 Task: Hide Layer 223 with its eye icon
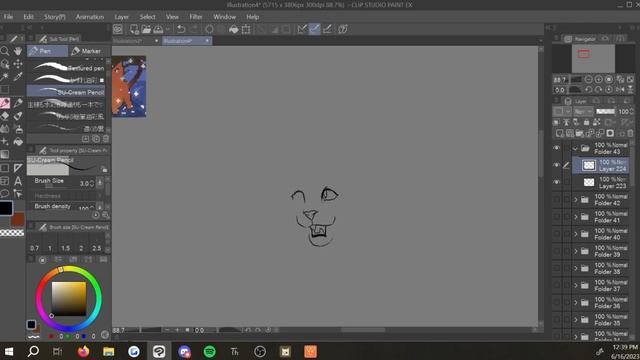pyautogui.click(x=556, y=182)
